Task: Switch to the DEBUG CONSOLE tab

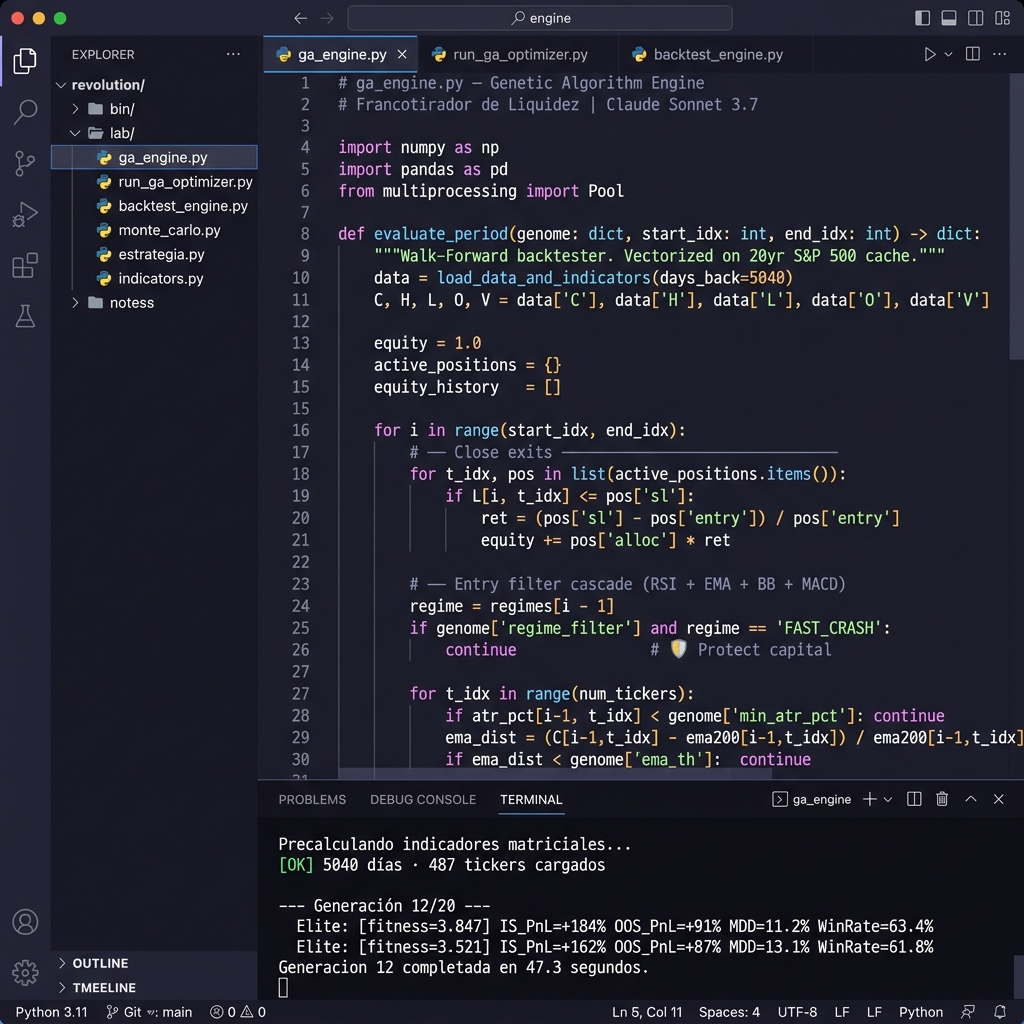Action: click(423, 799)
